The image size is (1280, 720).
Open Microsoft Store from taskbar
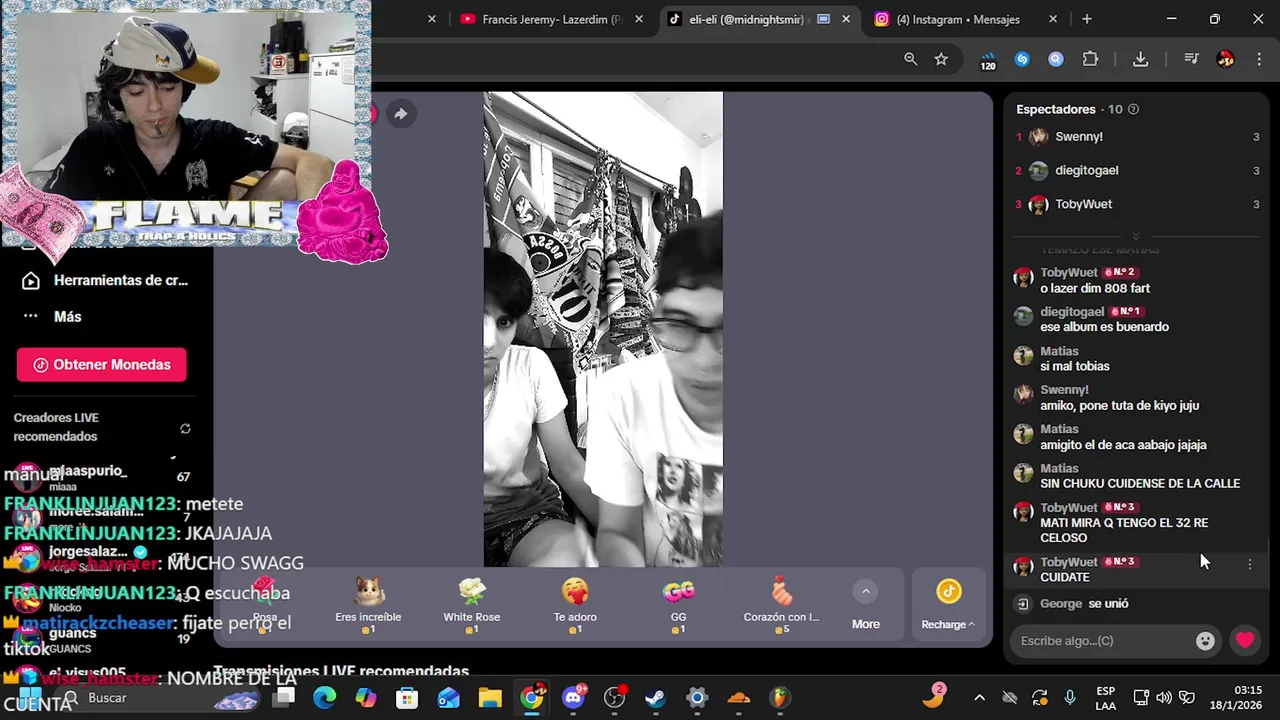click(406, 698)
